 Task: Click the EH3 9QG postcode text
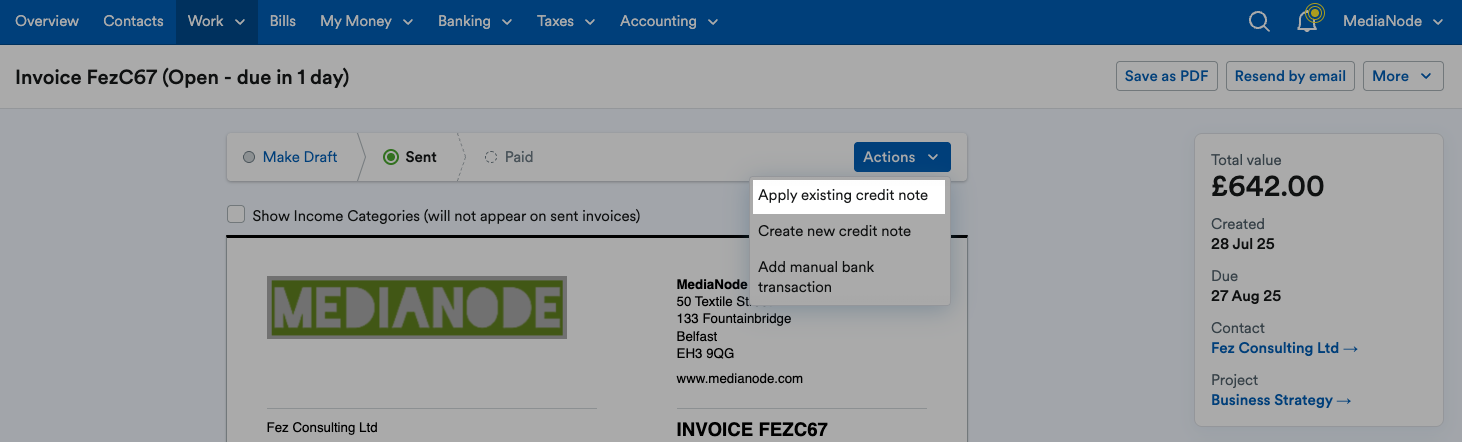(706, 353)
